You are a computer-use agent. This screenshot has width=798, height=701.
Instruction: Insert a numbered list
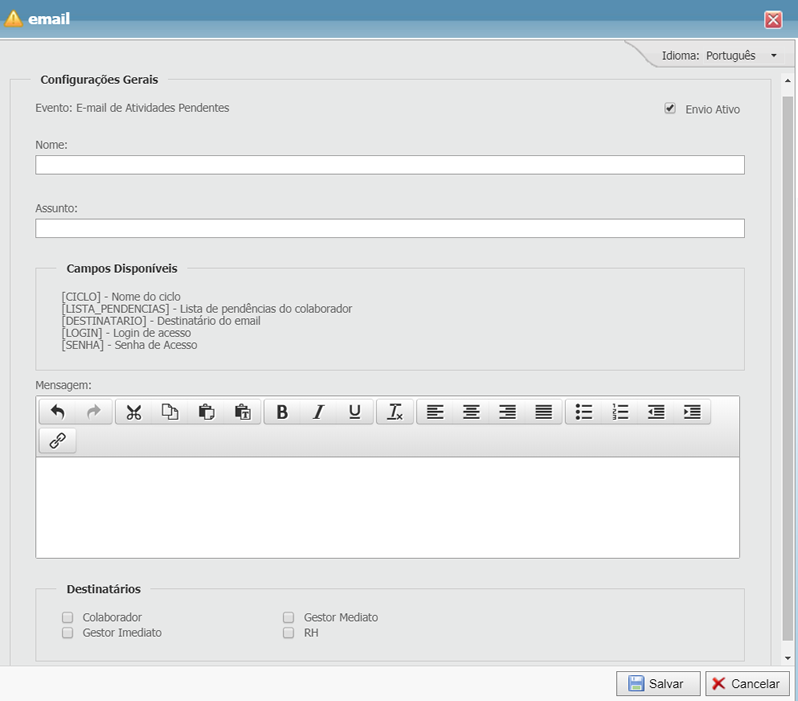[620, 412]
